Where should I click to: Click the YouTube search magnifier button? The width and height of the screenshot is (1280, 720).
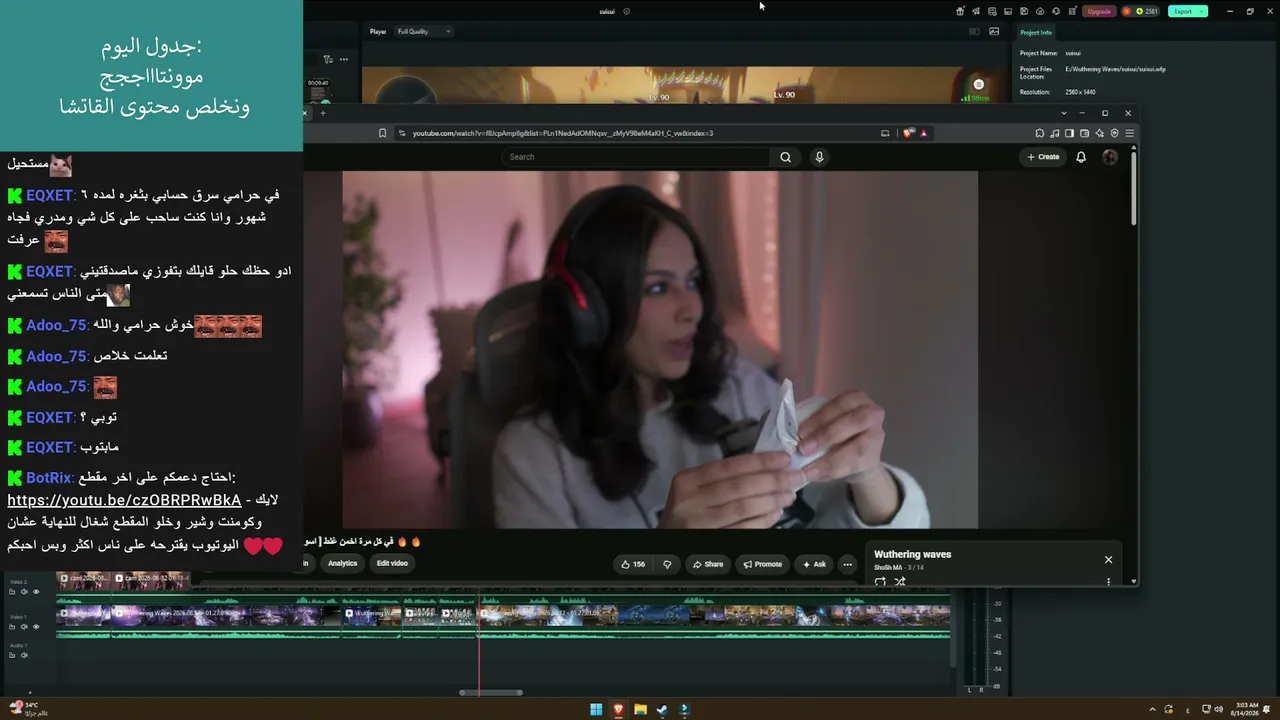785,157
